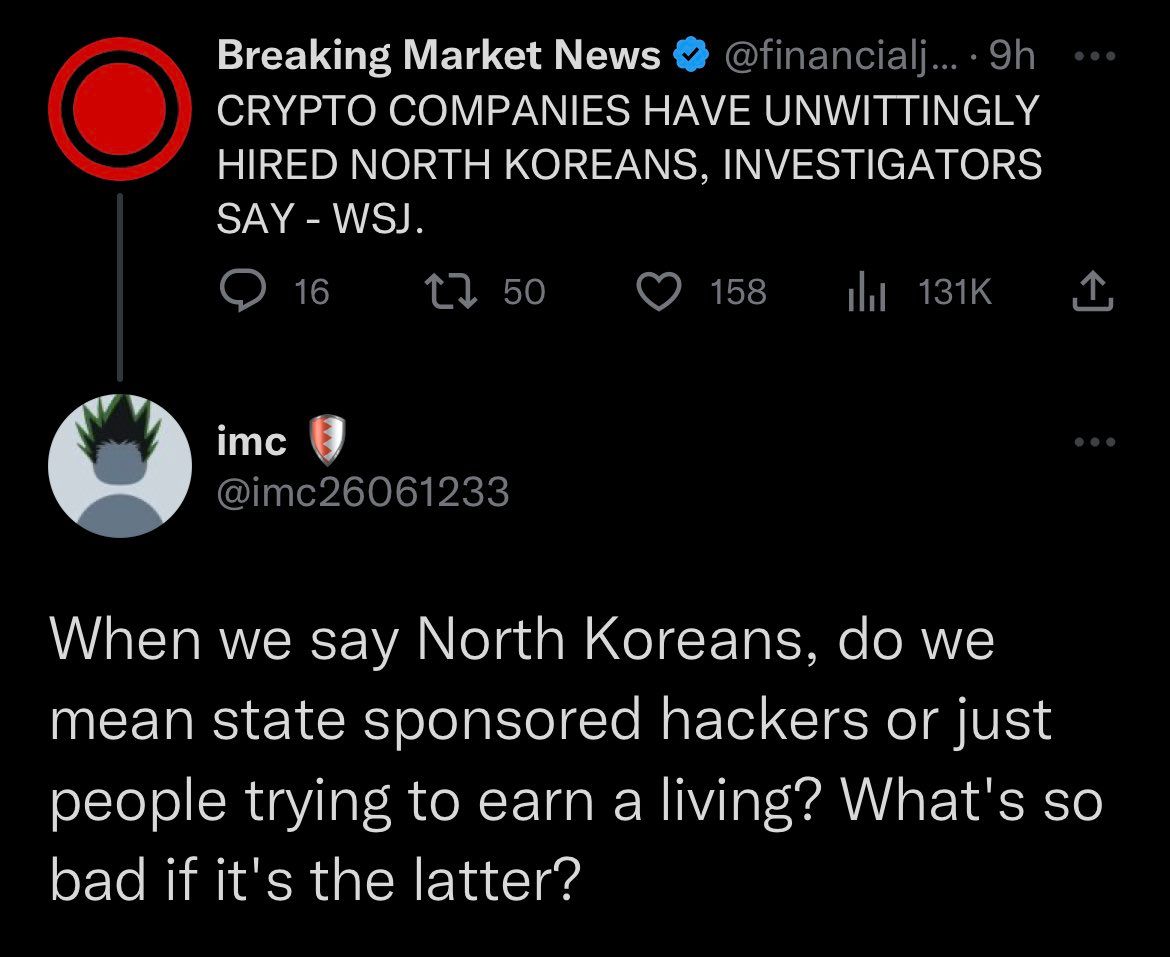
Task: Open the Breaking Market News display name
Action: coord(438,56)
